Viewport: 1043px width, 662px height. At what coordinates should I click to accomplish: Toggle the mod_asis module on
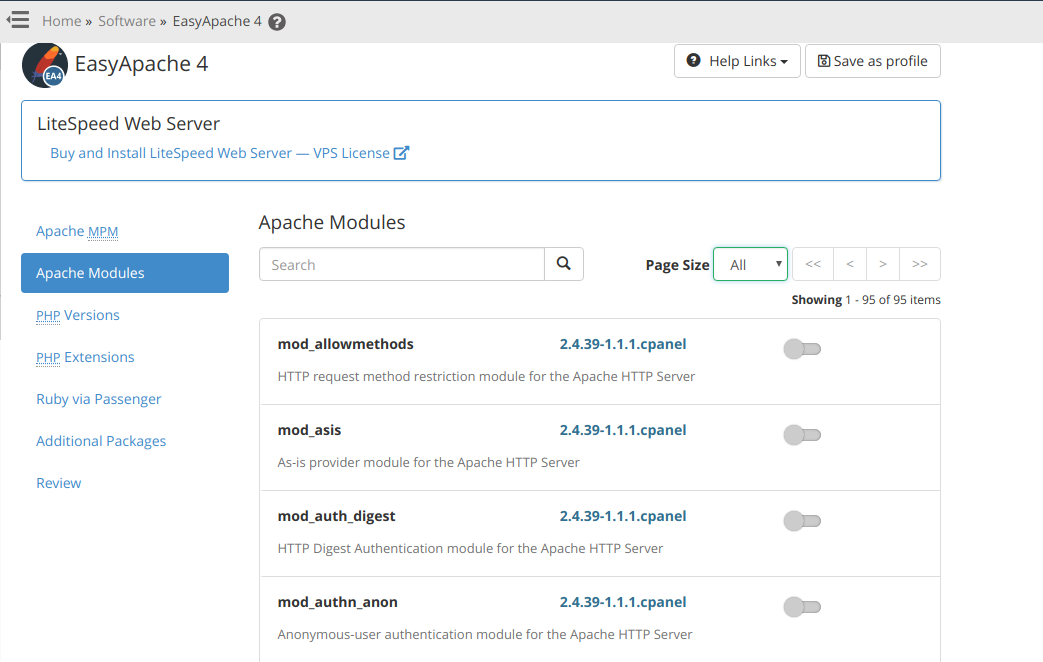[802, 435]
